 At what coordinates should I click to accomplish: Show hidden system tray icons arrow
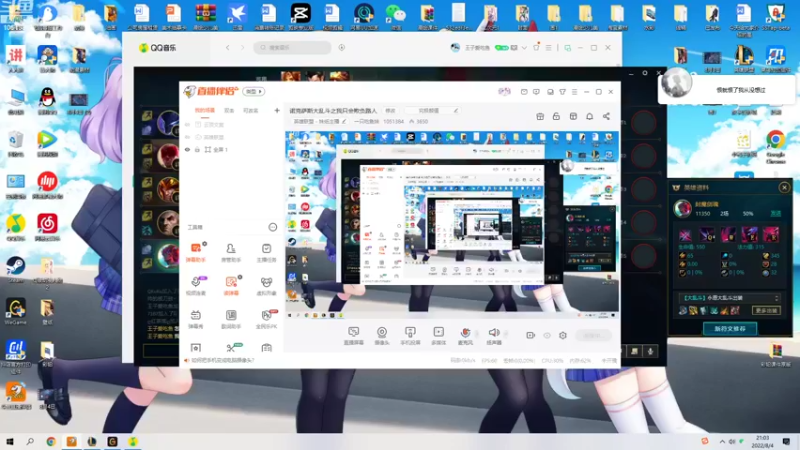tap(722, 441)
